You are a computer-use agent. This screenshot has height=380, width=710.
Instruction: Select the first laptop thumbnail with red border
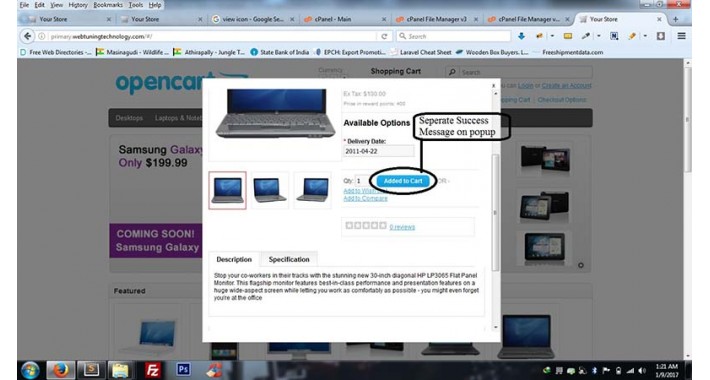(x=227, y=190)
